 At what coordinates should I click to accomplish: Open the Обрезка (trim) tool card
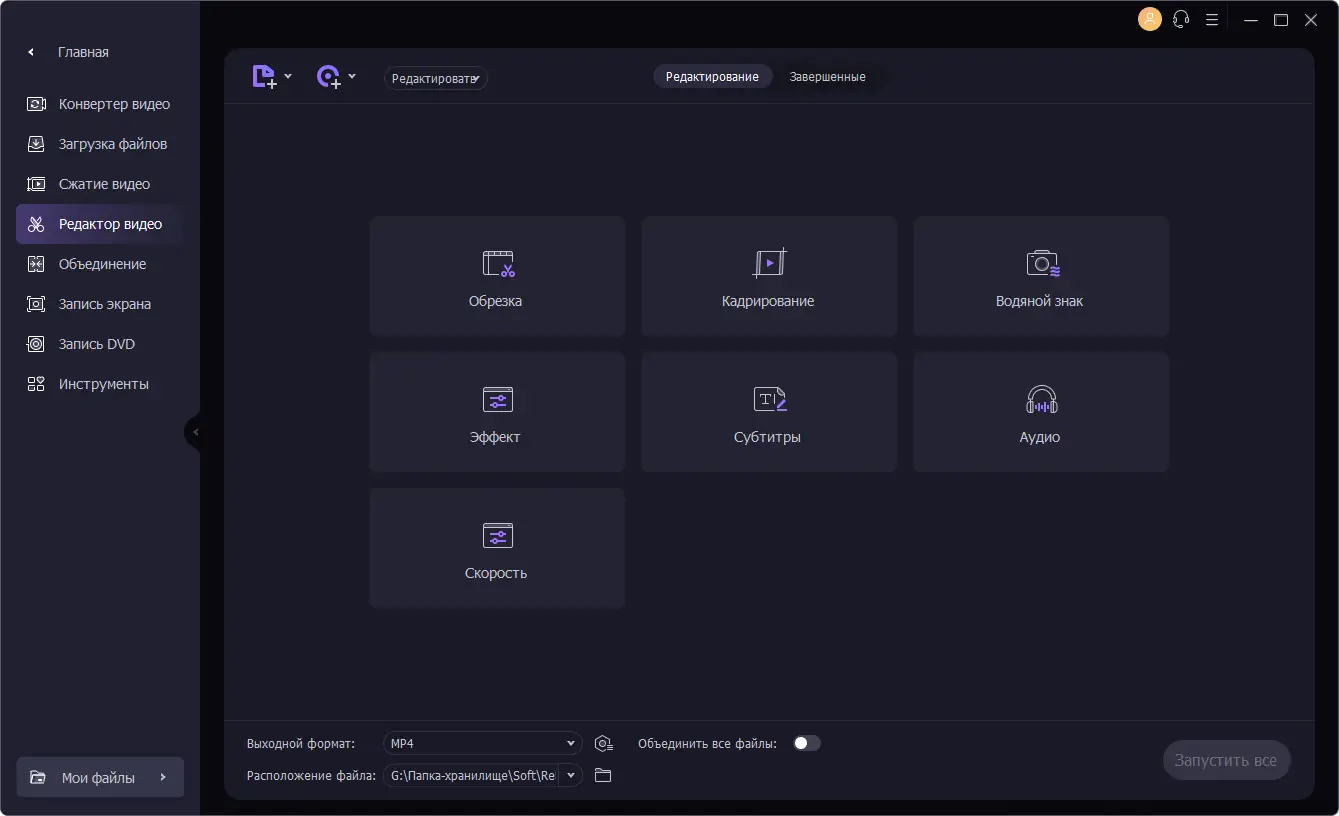point(497,276)
